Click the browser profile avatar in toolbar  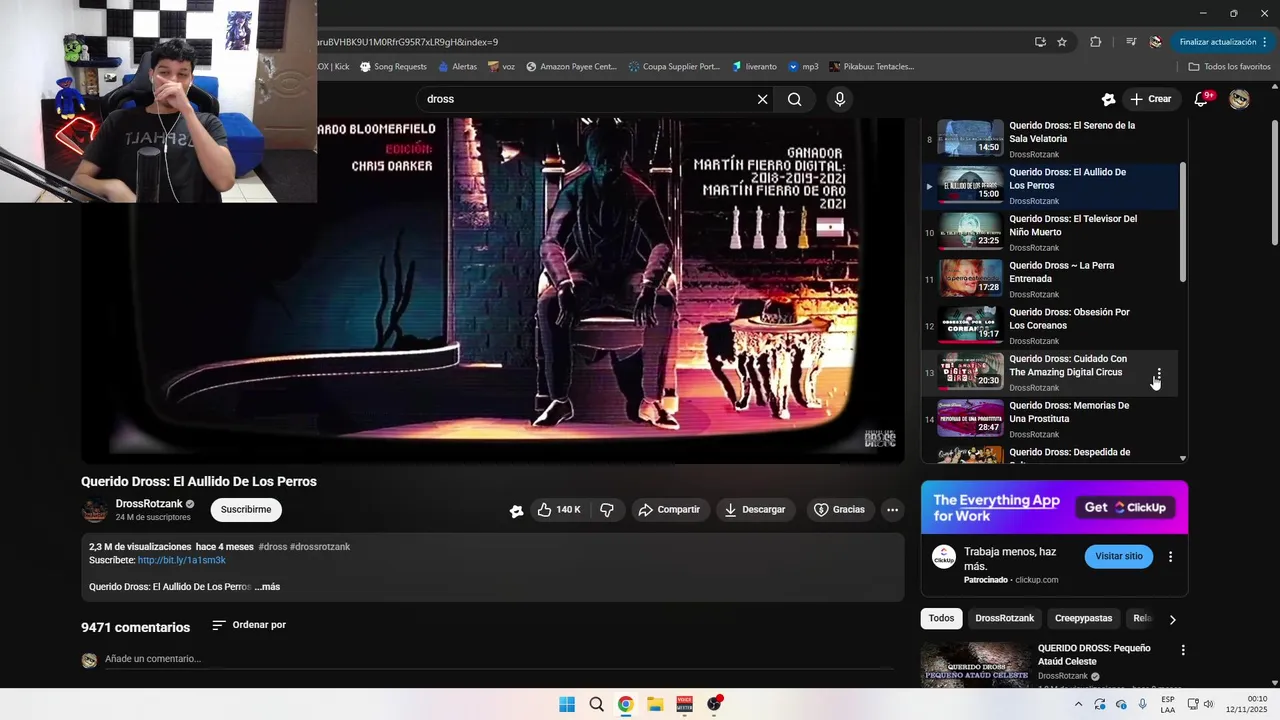coord(1156,42)
